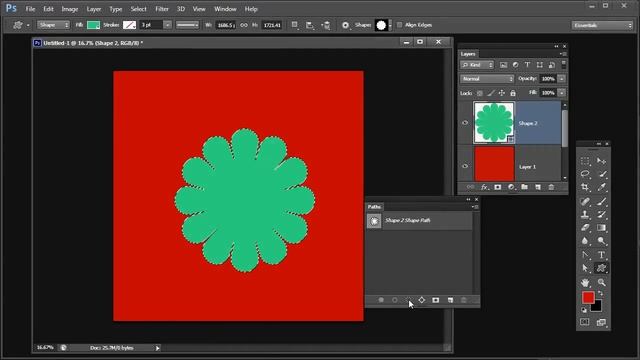Select the Brush tool

click(x=601, y=201)
